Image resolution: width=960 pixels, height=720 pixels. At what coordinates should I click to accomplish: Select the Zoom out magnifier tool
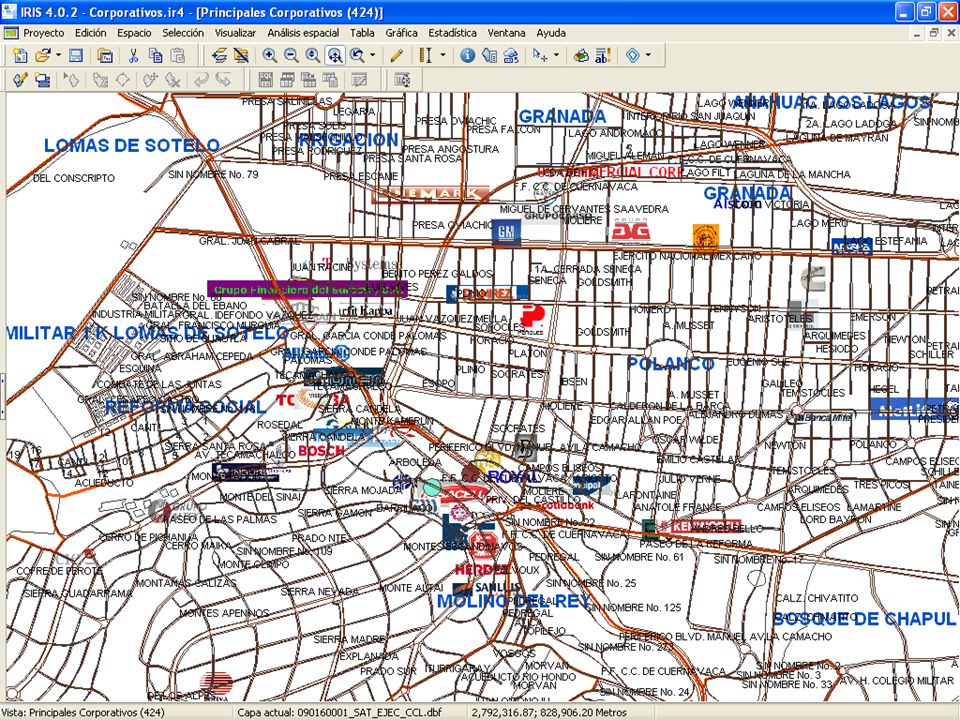(291, 56)
